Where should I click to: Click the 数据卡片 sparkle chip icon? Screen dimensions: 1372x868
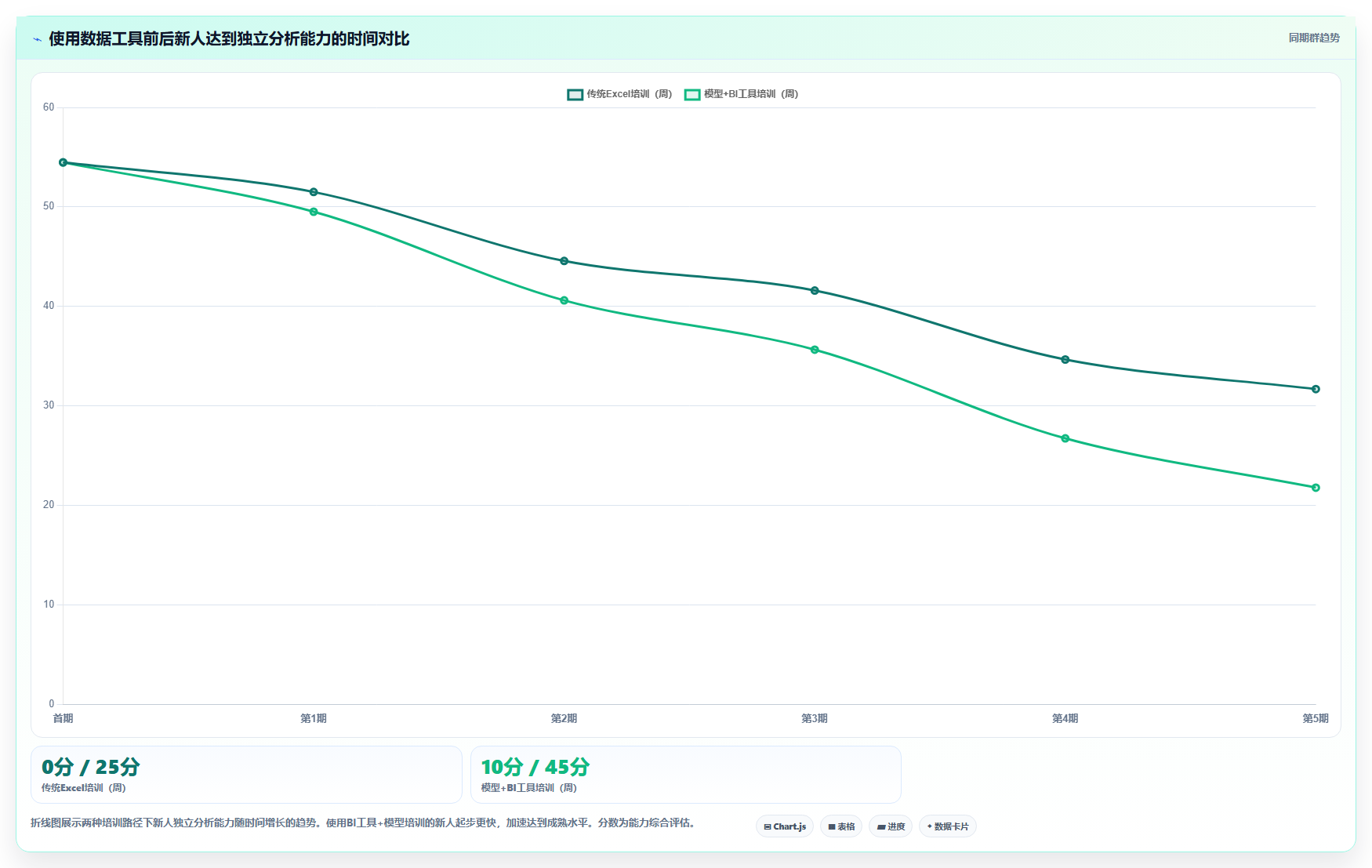tap(930, 826)
